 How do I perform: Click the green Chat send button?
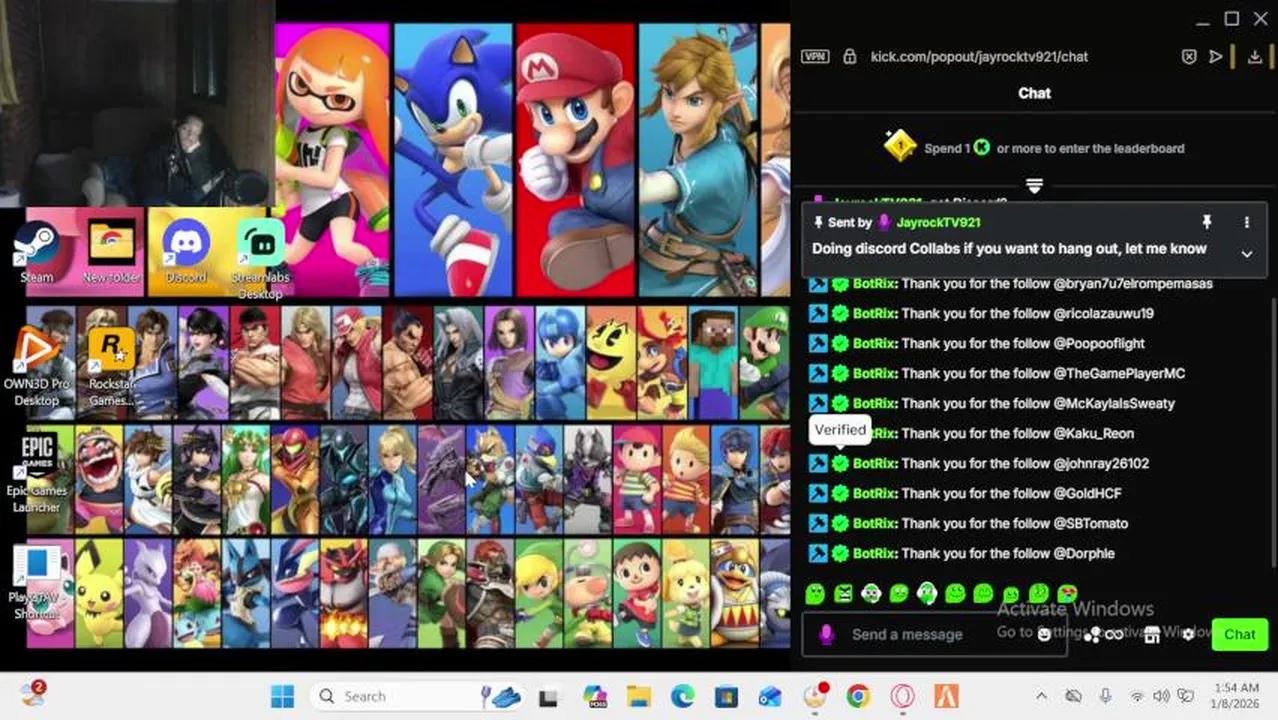click(x=1239, y=634)
